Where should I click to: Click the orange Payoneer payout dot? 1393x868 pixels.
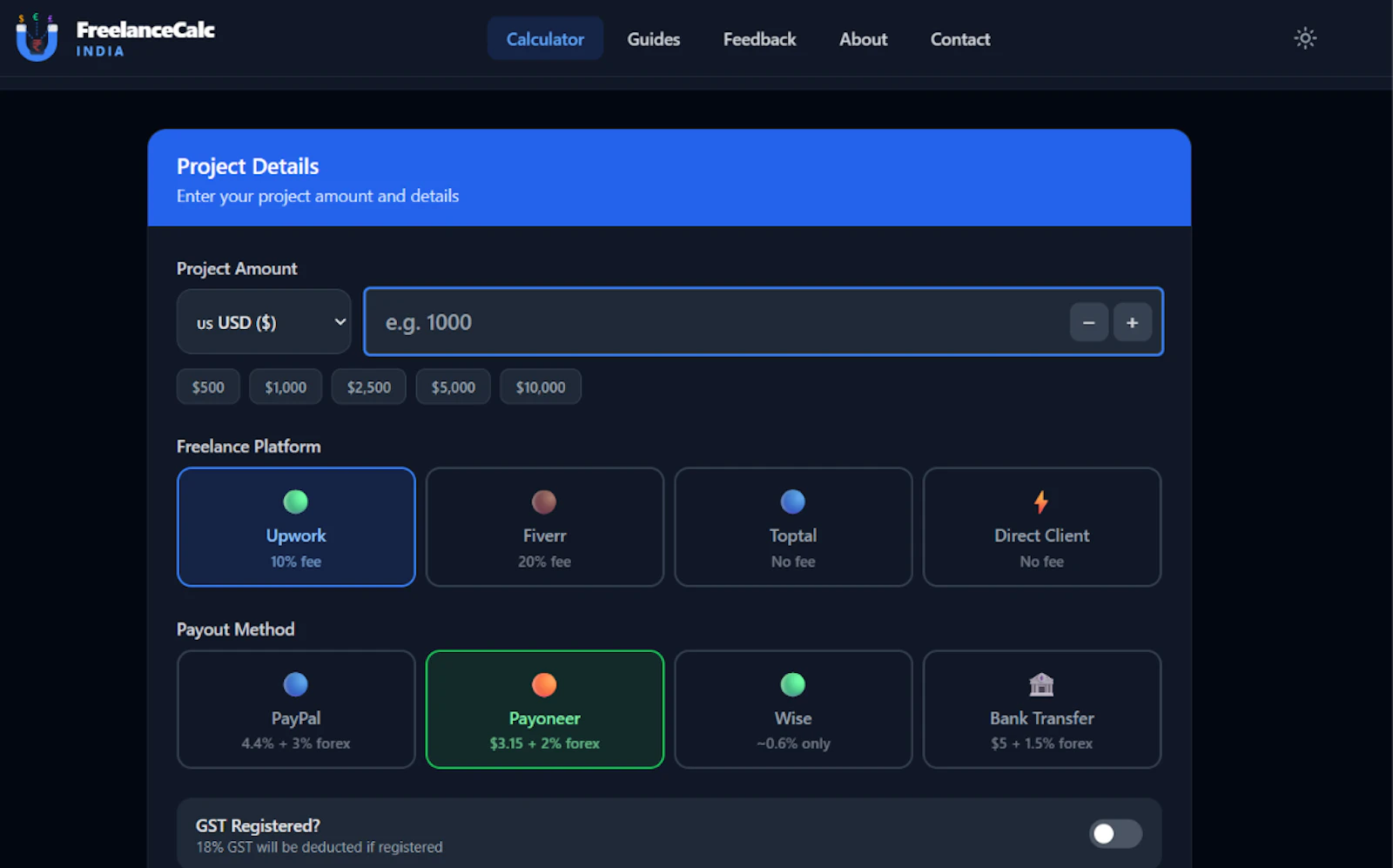tap(544, 684)
